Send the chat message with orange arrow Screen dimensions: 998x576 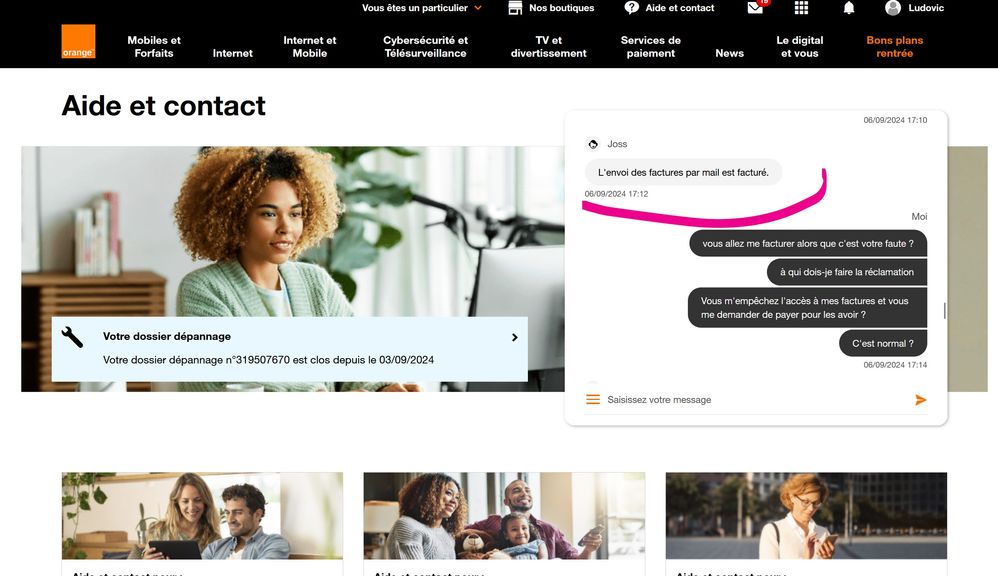tap(920, 400)
